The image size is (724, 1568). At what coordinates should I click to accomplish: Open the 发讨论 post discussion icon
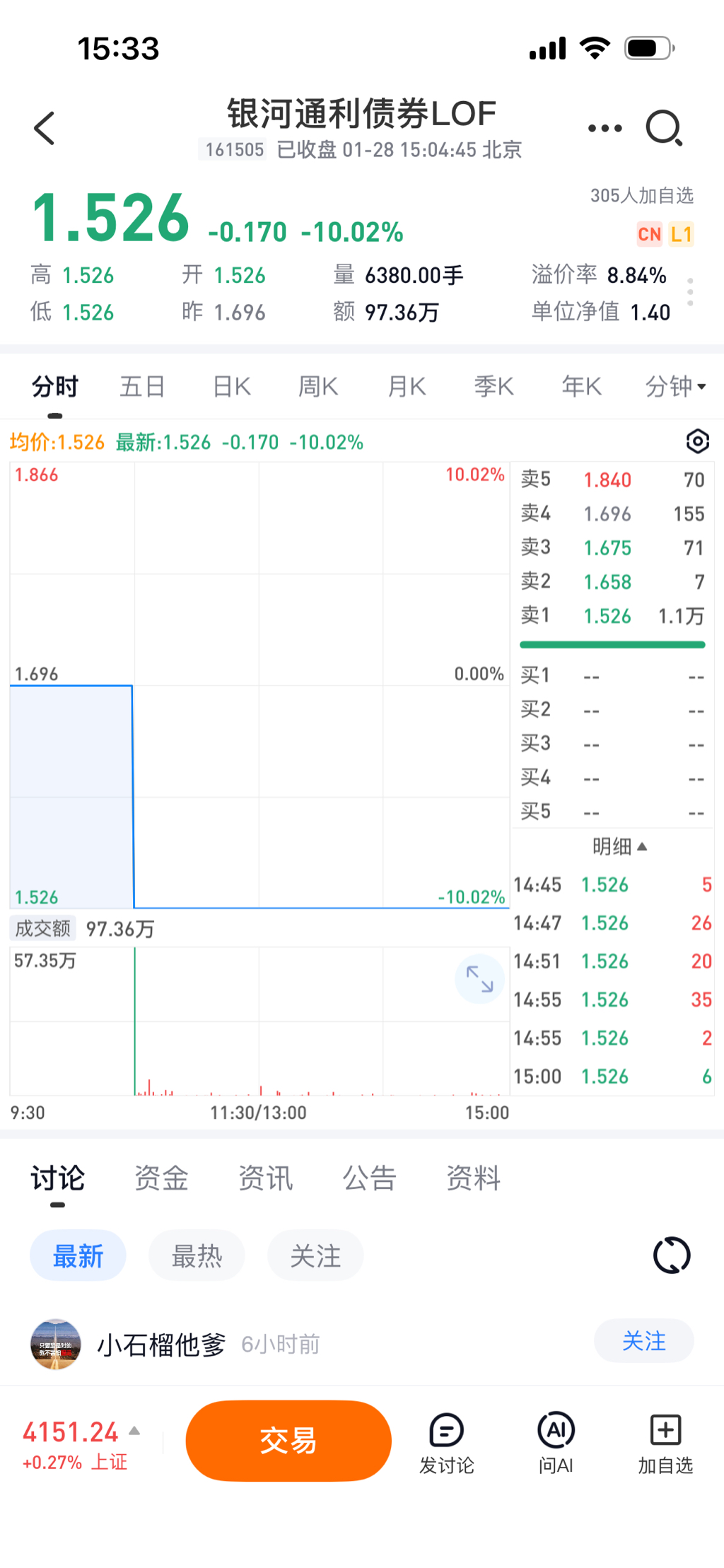(x=446, y=1443)
